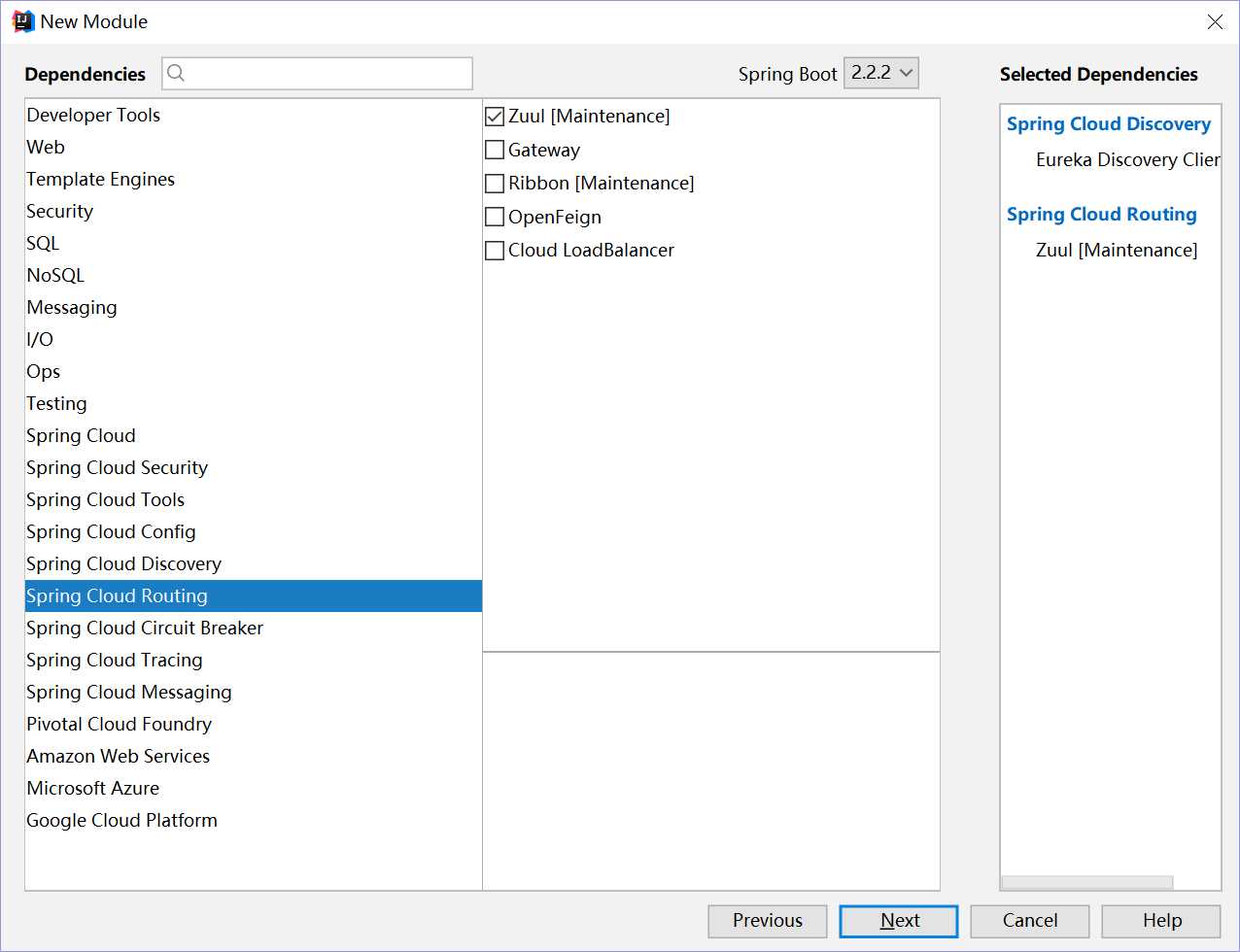Select the Developer Tools category
This screenshot has height=952, width=1240.
tap(254, 115)
